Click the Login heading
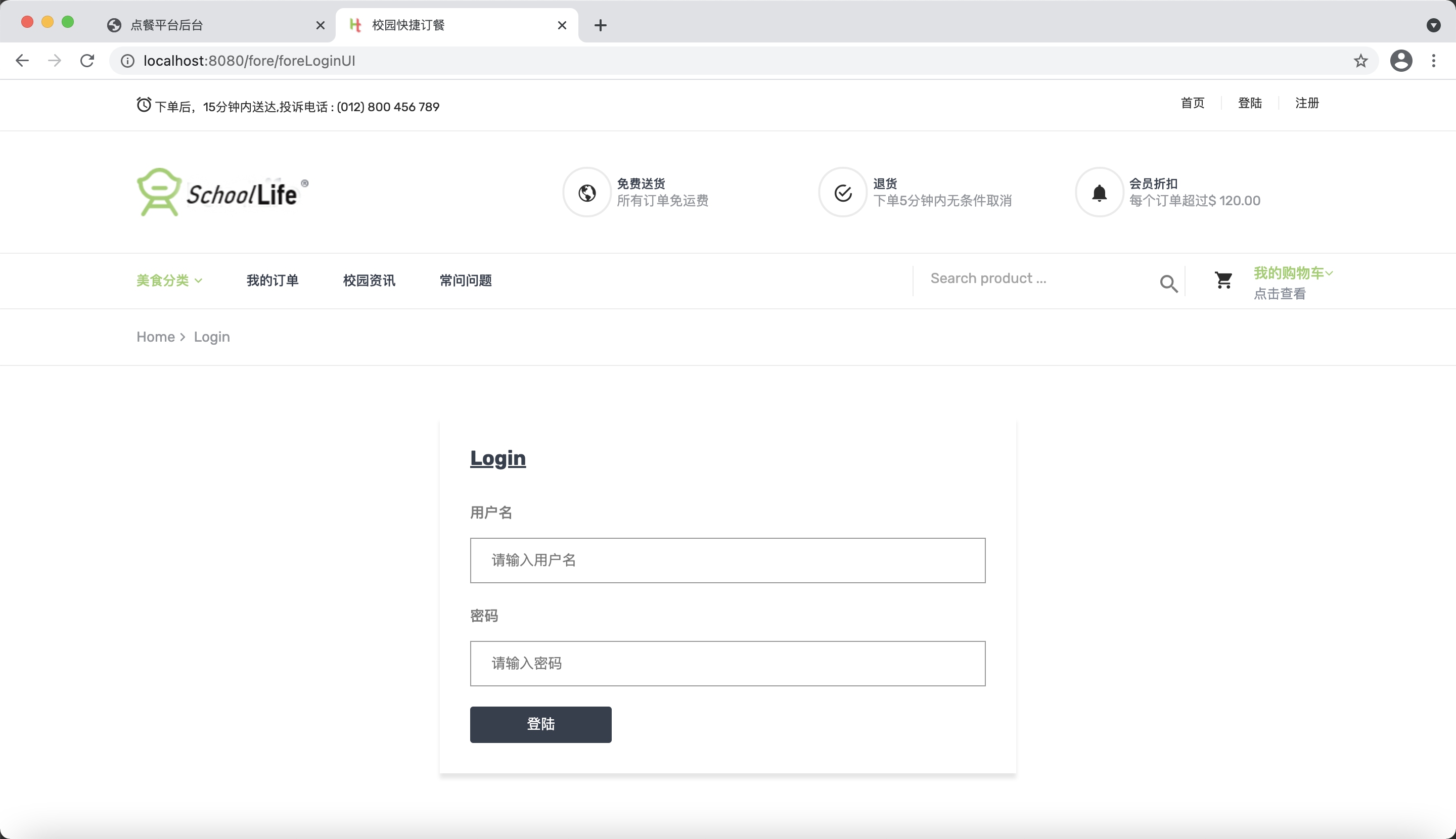This screenshot has height=839, width=1456. pyautogui.click(x=497, y=458)
